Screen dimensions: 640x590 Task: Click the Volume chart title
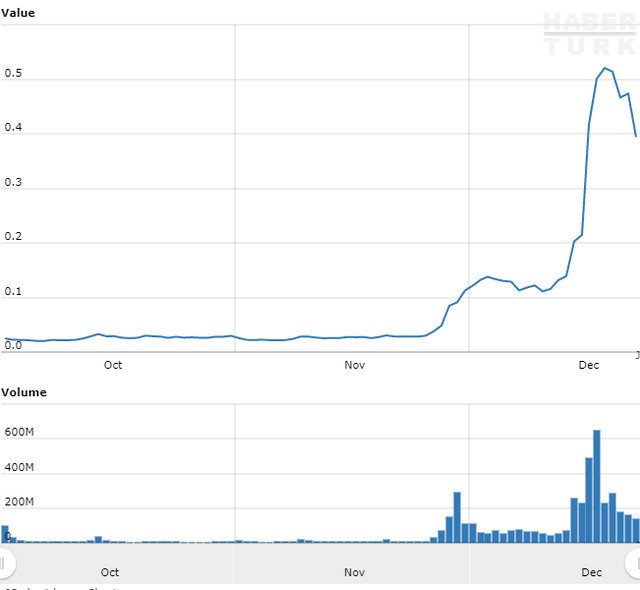coord(24,392)
